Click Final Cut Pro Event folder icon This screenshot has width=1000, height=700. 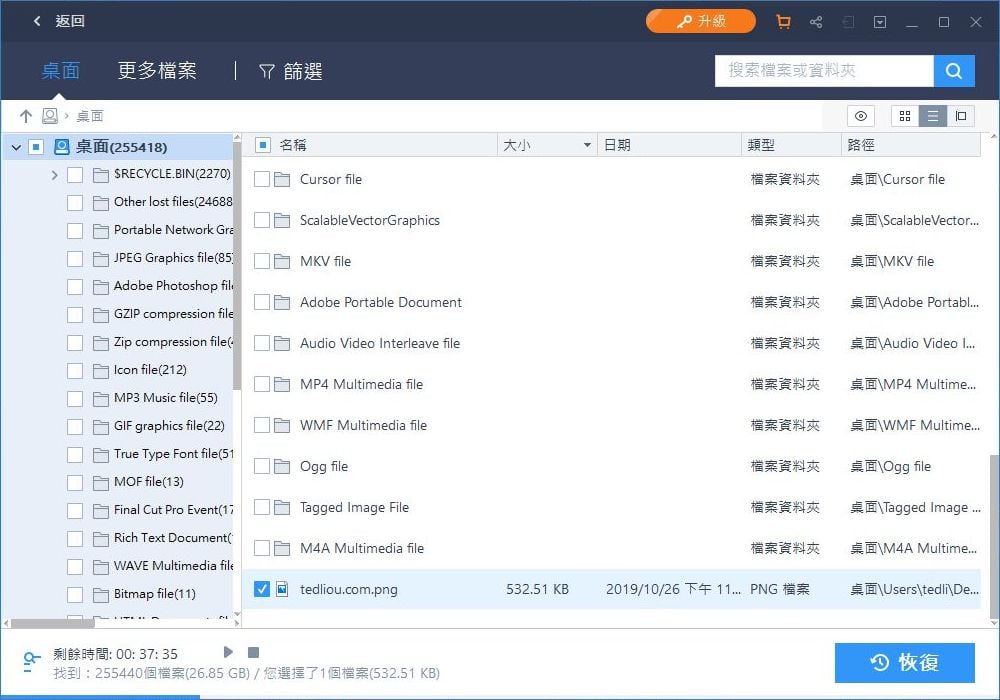[x=101, y=511]
